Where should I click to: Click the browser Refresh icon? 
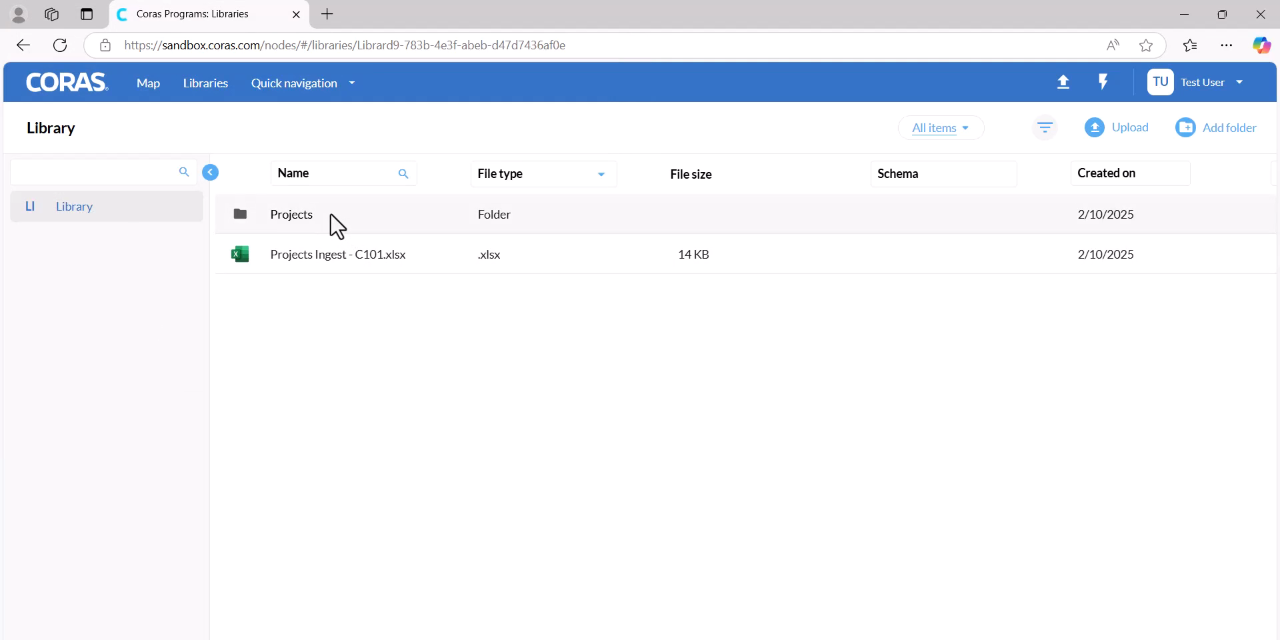pyautogui.click(x=60, y=45)
